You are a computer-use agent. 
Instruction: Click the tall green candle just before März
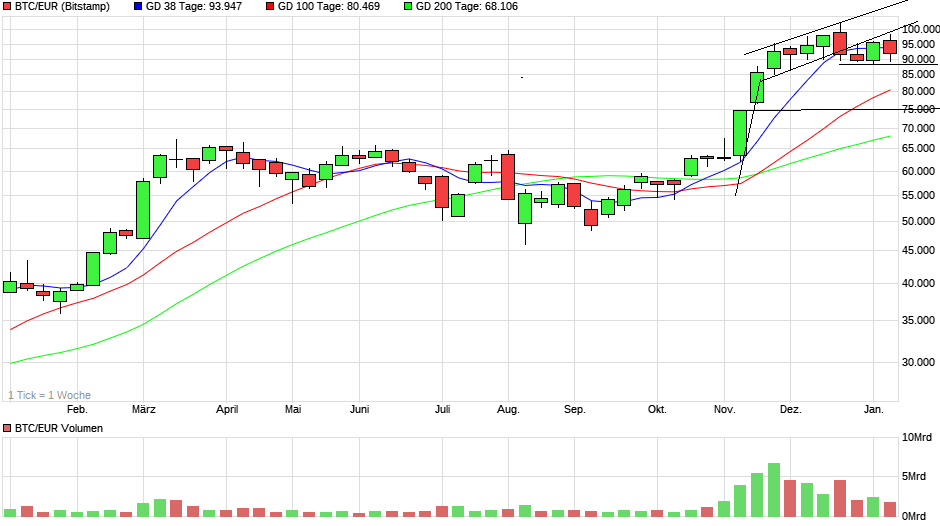tap(143, 210)
